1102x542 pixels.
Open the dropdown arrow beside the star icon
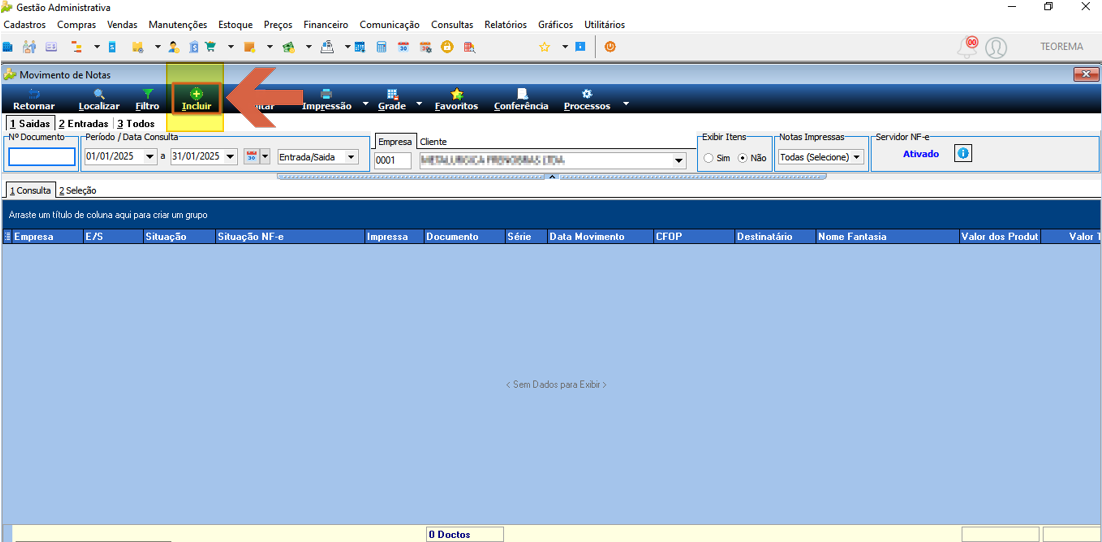pyautogui.click(x=564, y=47)
